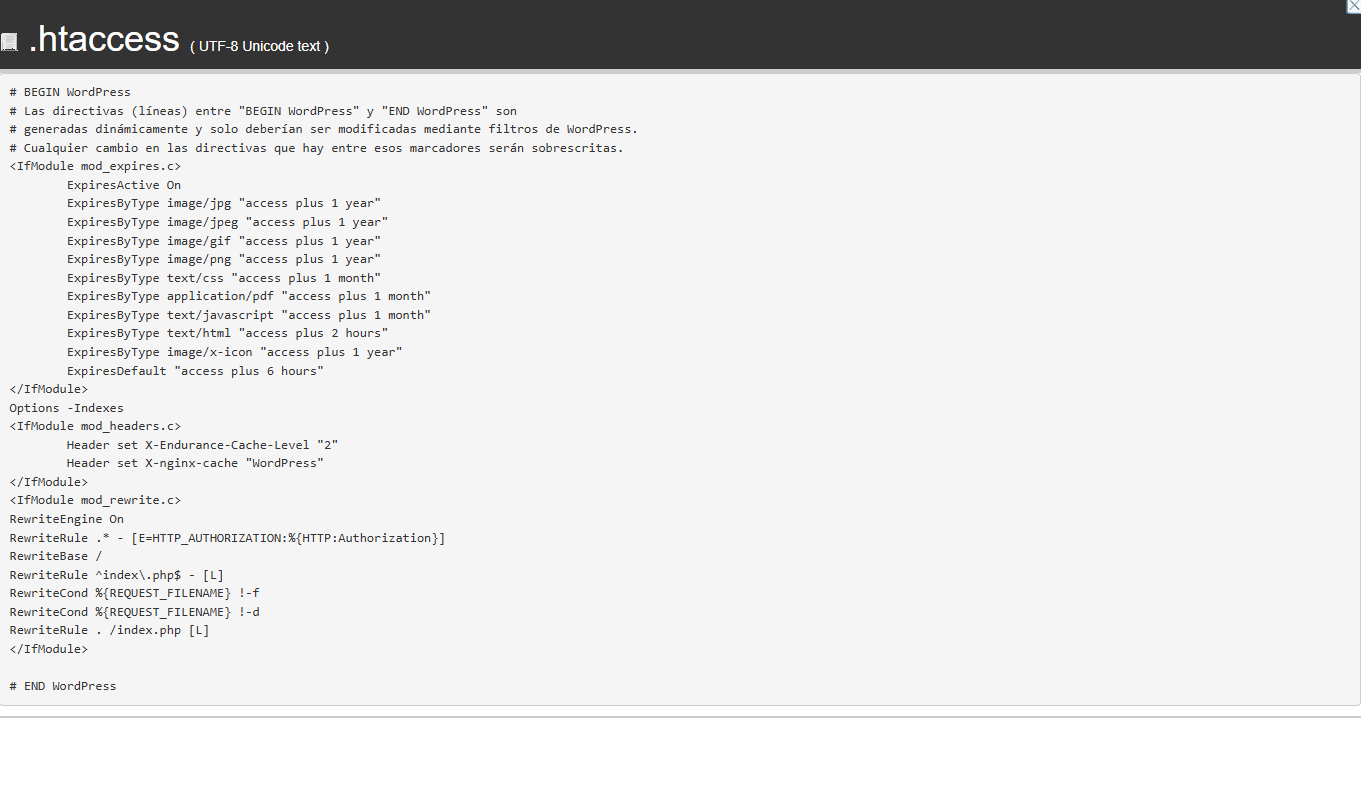The image size is (1361, 792).
Task: Click the document icon beside .htaccess title
Action: (10, 41)
